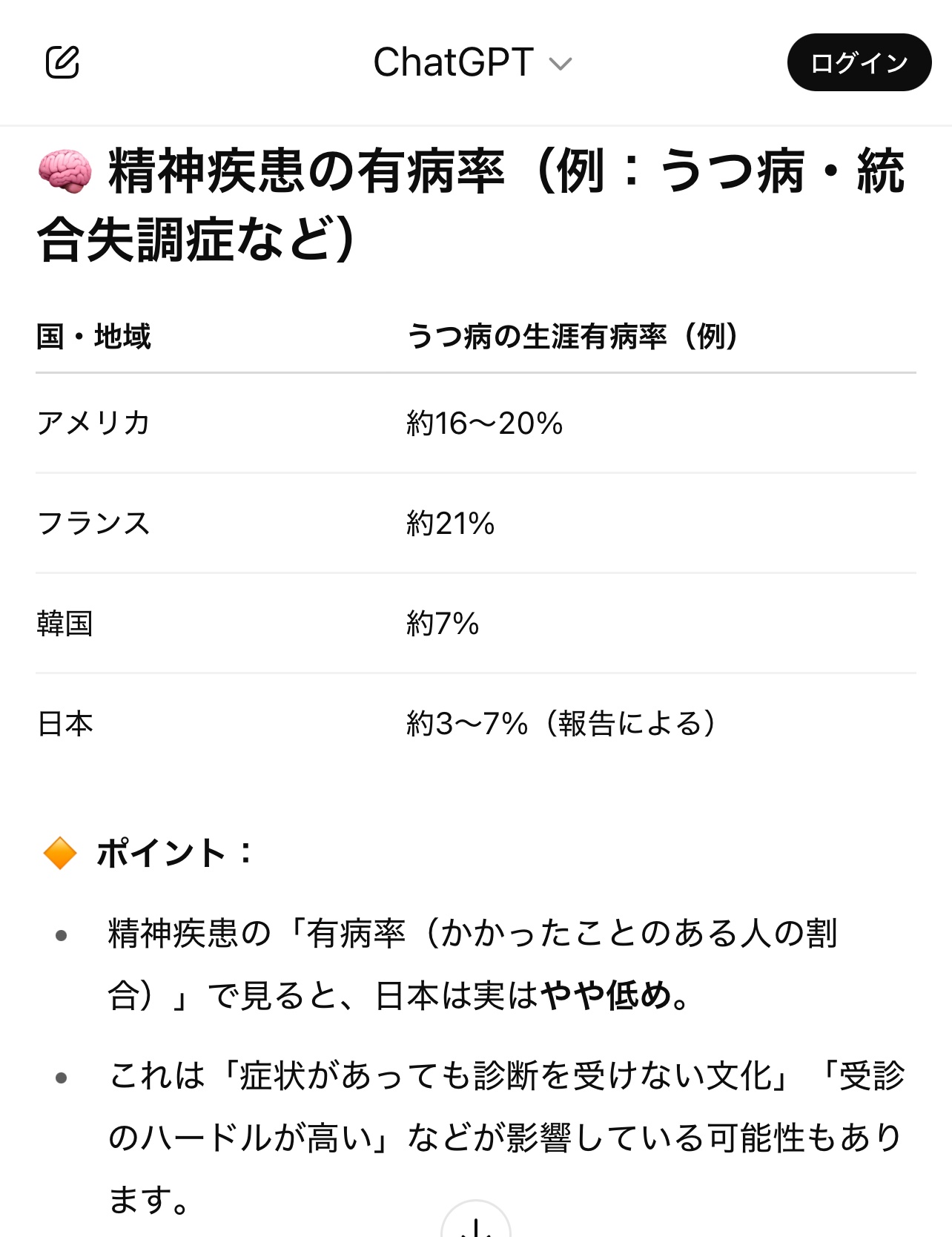Click the 国・地域 column header
Image resolution: width=952 pixels, height=1237 pixels.
(93, 336)
